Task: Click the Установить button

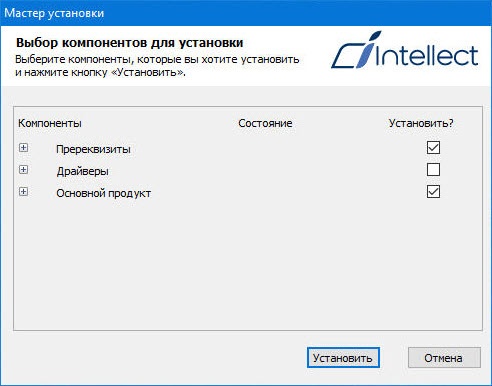Action: 343,358
